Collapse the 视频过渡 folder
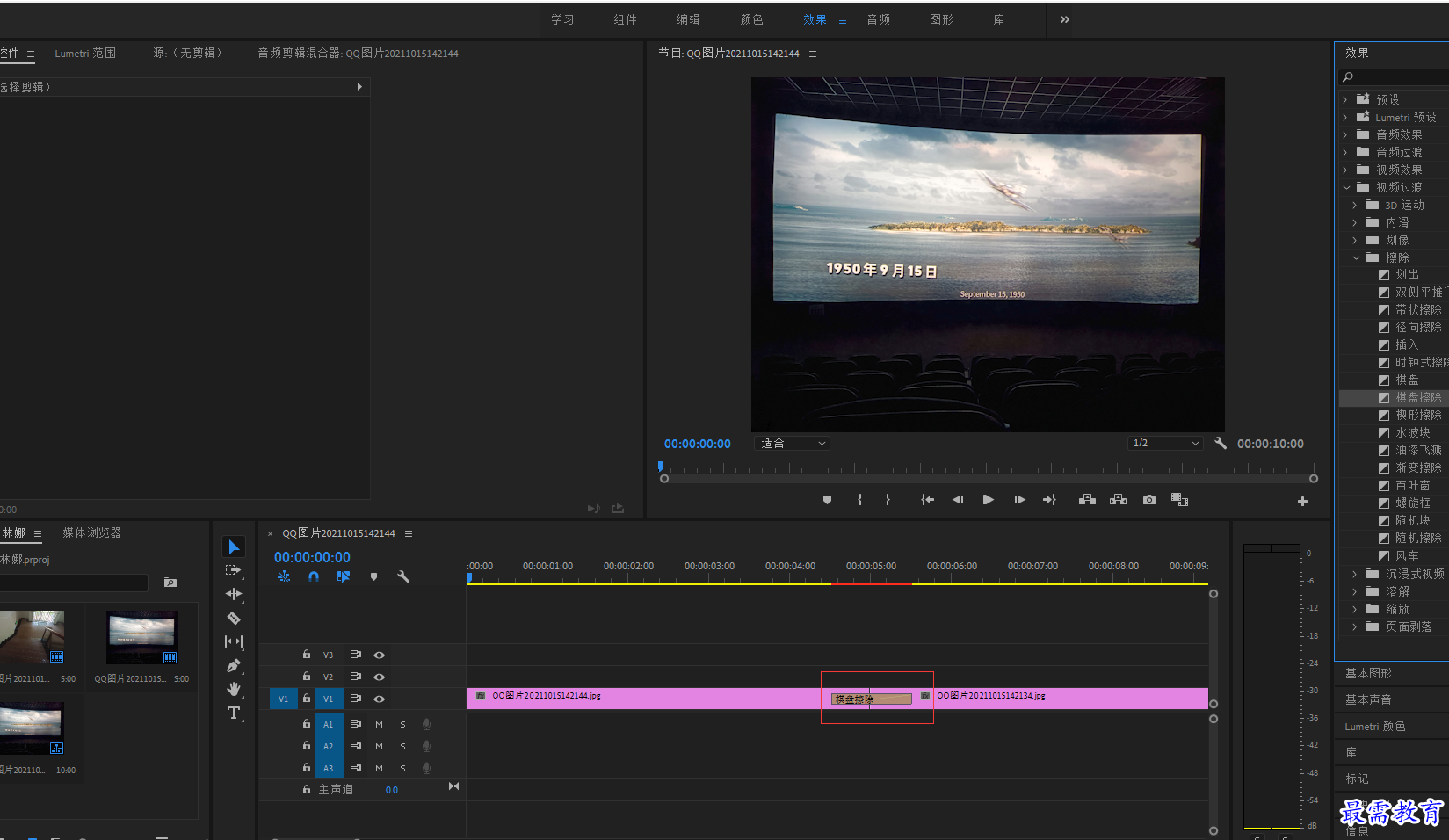 (x=1346, y=187)
